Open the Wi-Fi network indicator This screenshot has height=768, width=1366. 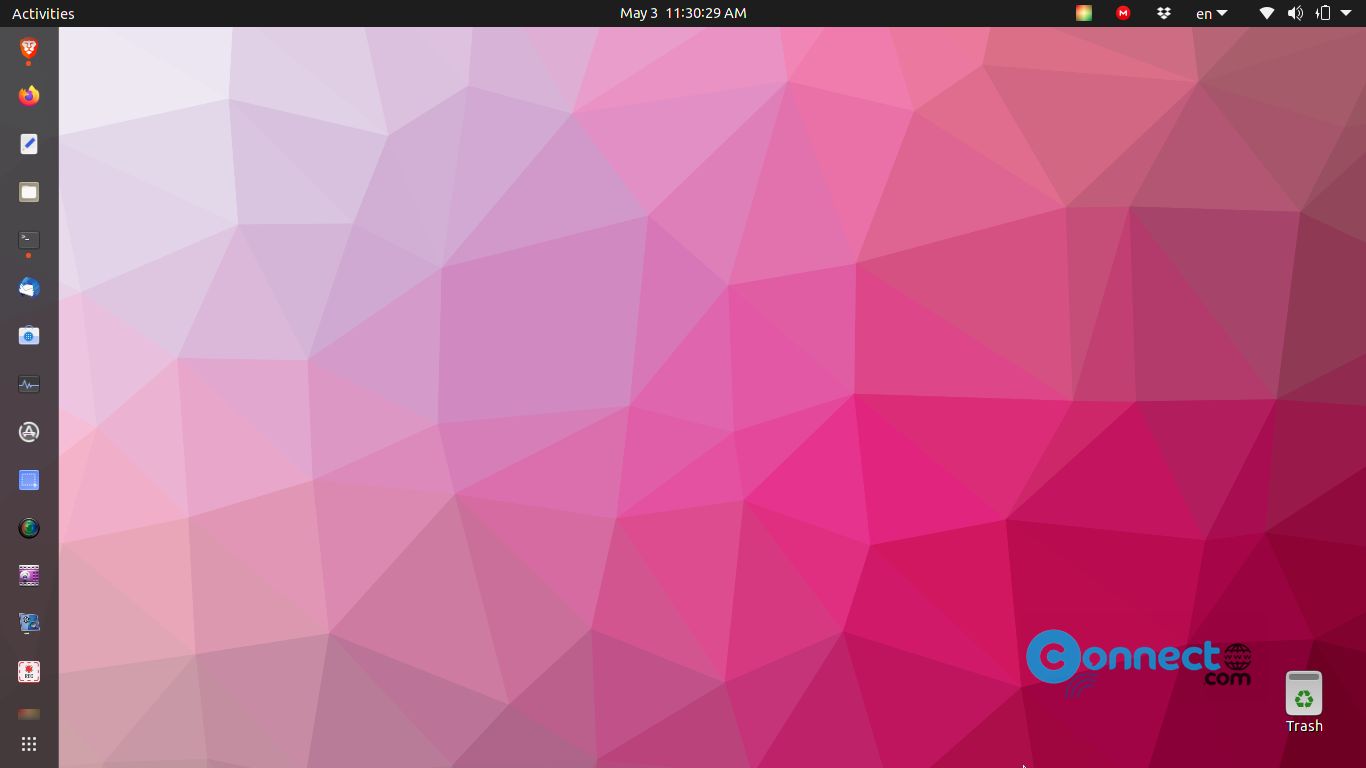point(1266,13)
